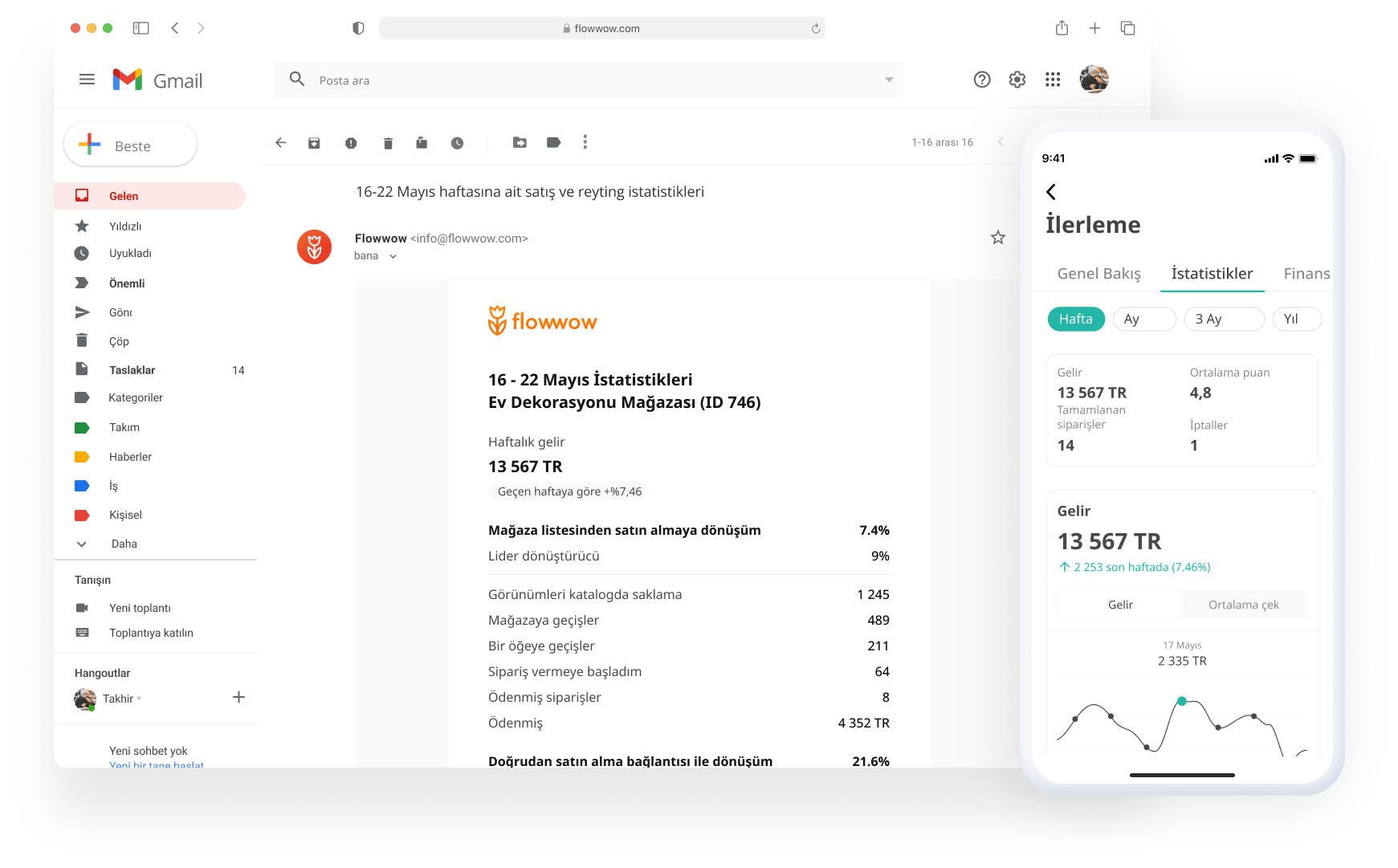
Task: Report spam using the exclamation icon
Action: (x=351, y=143)
